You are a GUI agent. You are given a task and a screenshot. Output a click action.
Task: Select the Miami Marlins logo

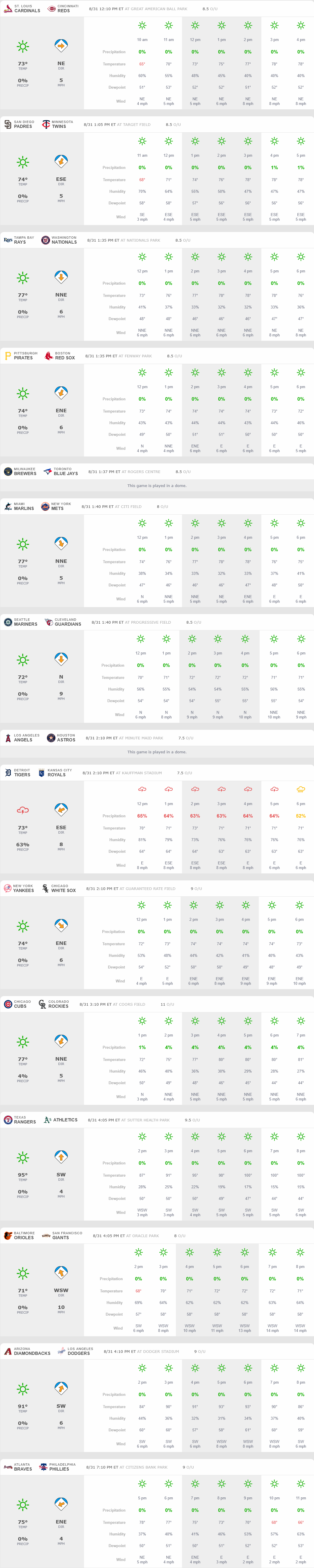pos(8,506)
